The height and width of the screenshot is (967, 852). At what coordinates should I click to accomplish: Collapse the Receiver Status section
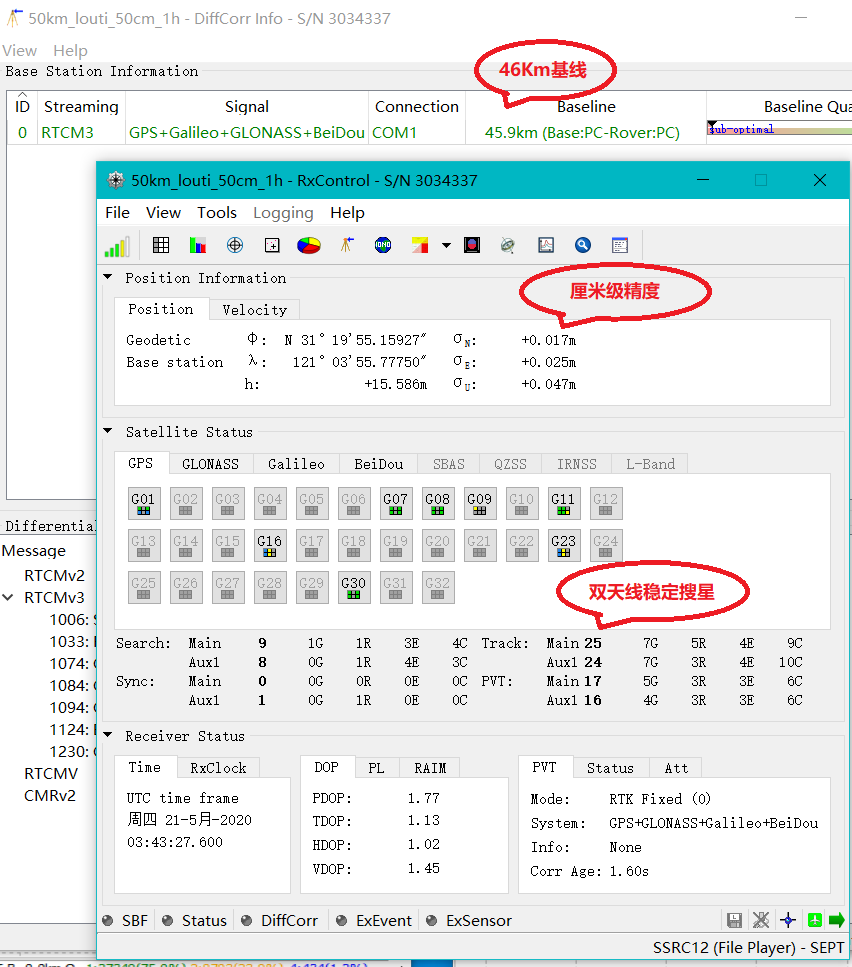pyautogui.click(x=108, y=735)
